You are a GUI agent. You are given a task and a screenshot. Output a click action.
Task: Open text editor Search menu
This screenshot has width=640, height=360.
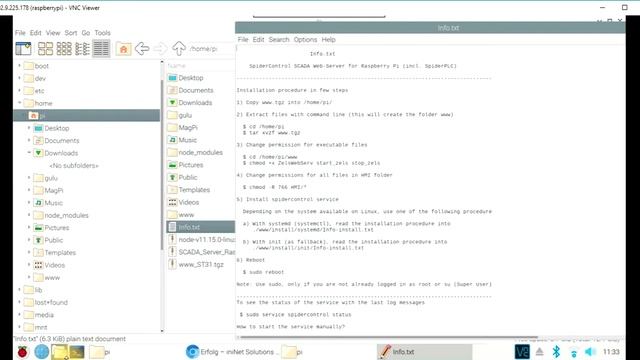coord(279,40)
